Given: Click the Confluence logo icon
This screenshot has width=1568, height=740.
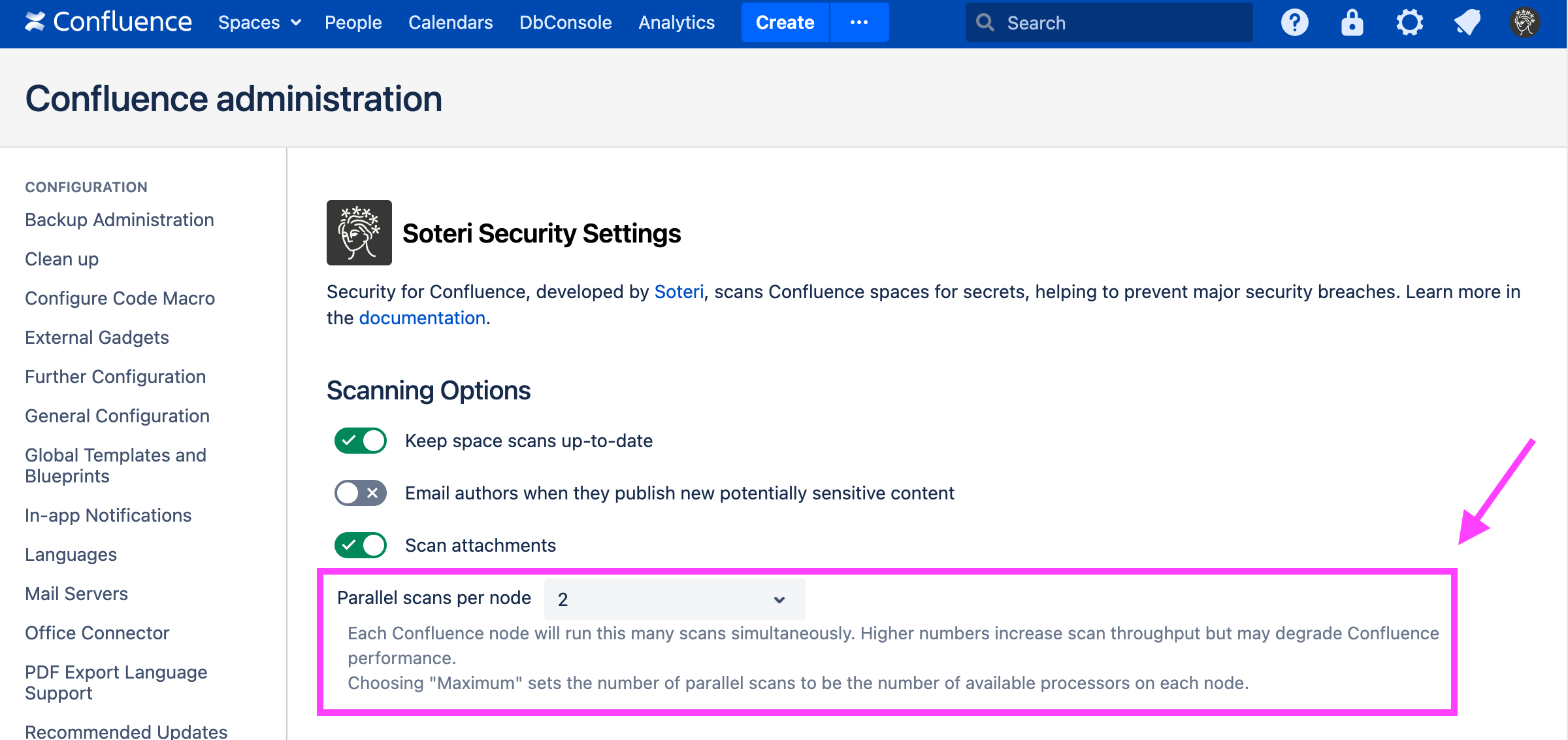Looking at the screenshot, I should tap(35, 22).
